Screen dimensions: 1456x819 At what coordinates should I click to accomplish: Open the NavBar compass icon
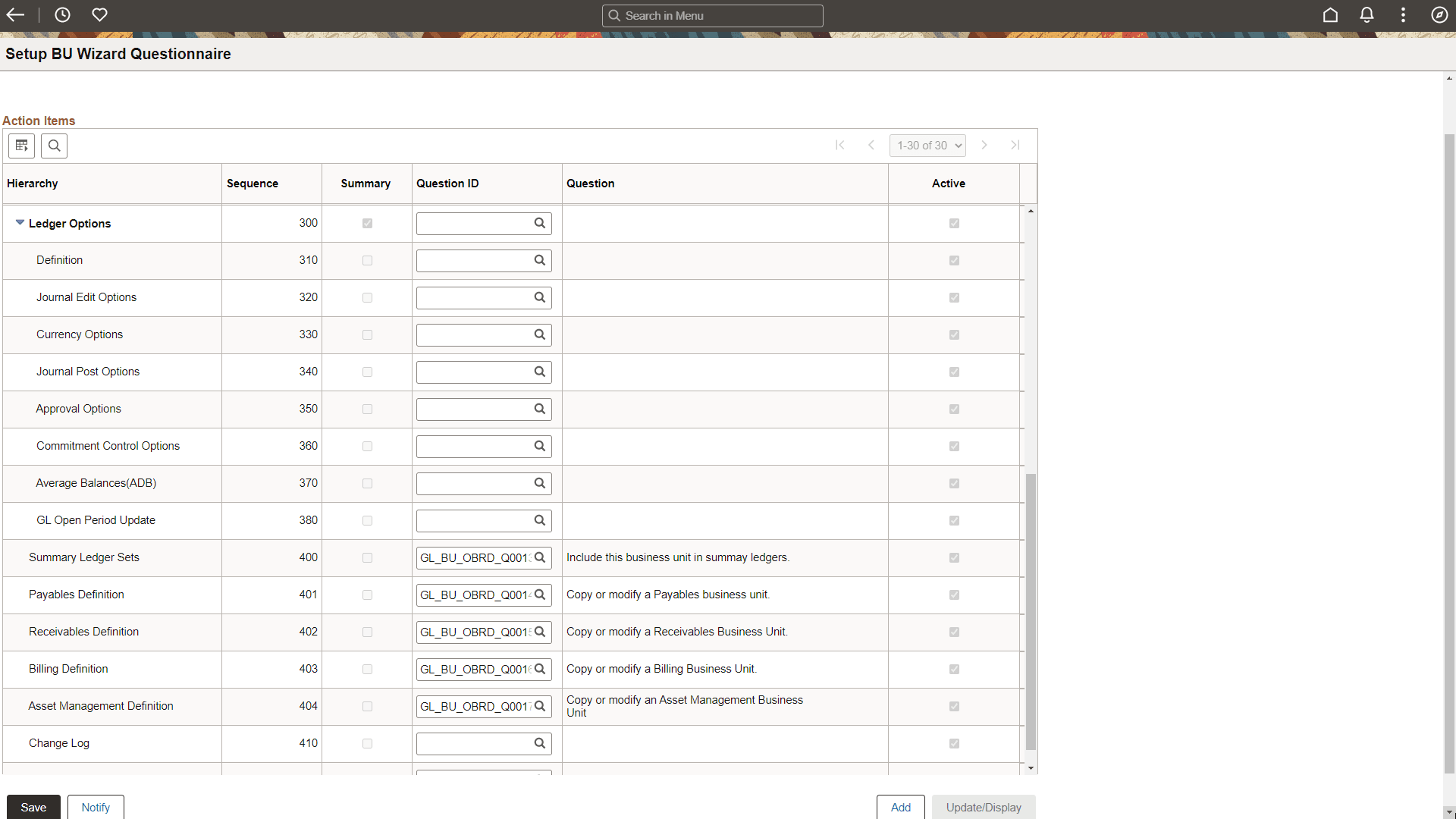coord(1439,15)
